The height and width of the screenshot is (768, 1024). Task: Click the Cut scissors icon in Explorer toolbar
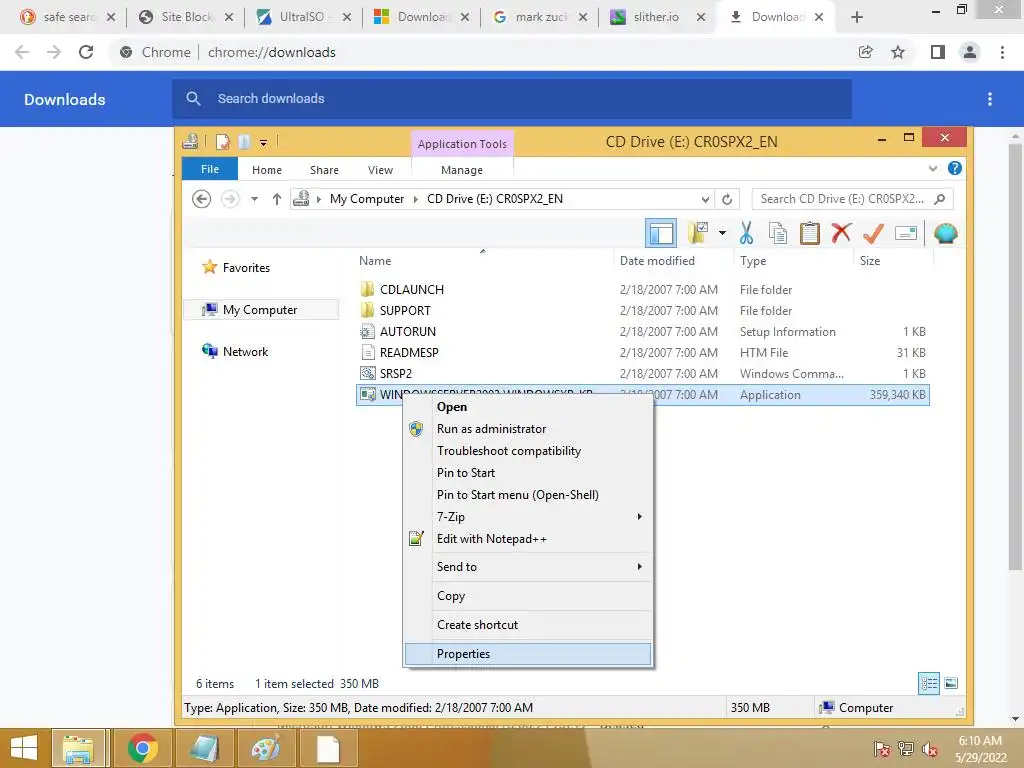coord(746,233)
